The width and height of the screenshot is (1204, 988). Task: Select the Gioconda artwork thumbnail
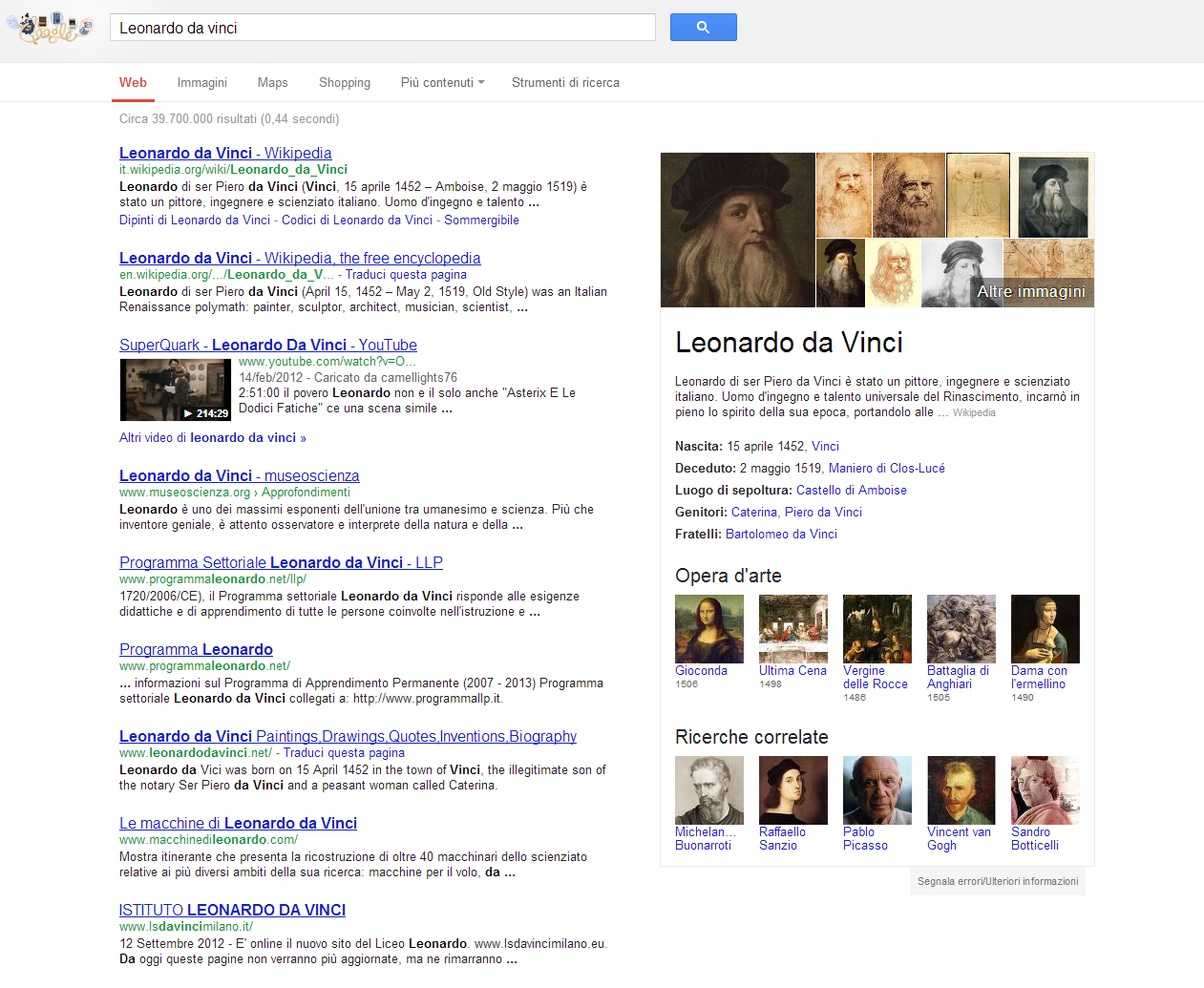pos(709,629)
